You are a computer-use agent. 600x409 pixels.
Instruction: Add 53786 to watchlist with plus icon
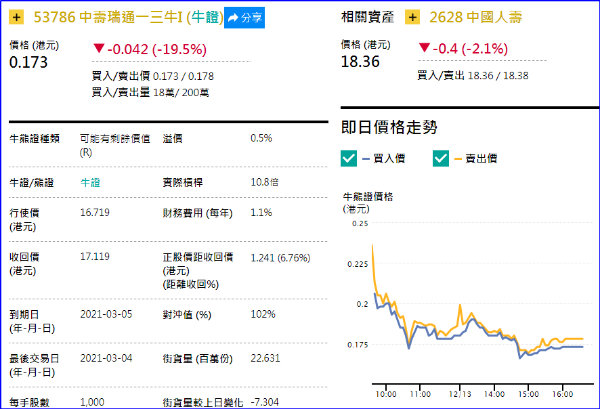[16, 17]
